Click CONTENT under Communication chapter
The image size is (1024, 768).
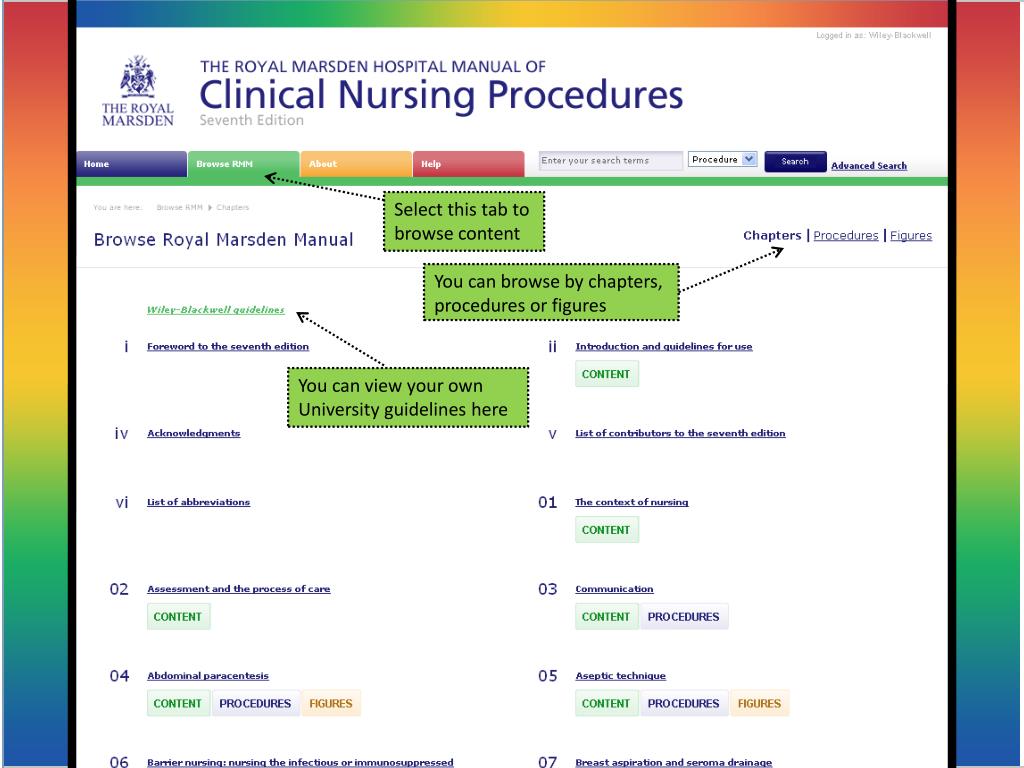(606, 616)
